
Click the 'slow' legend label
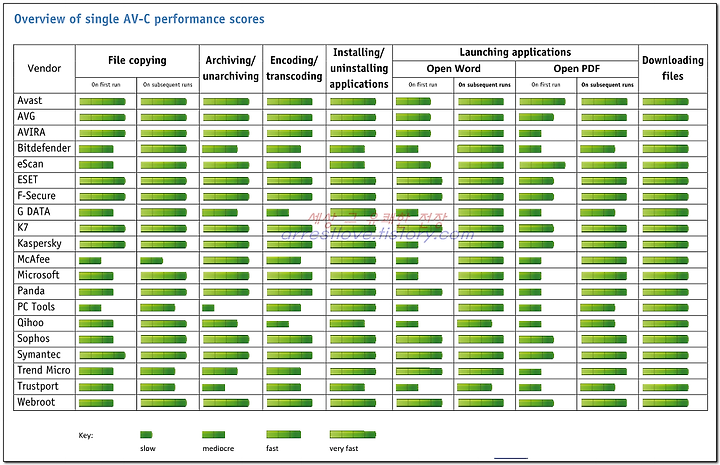pos(148,448)
